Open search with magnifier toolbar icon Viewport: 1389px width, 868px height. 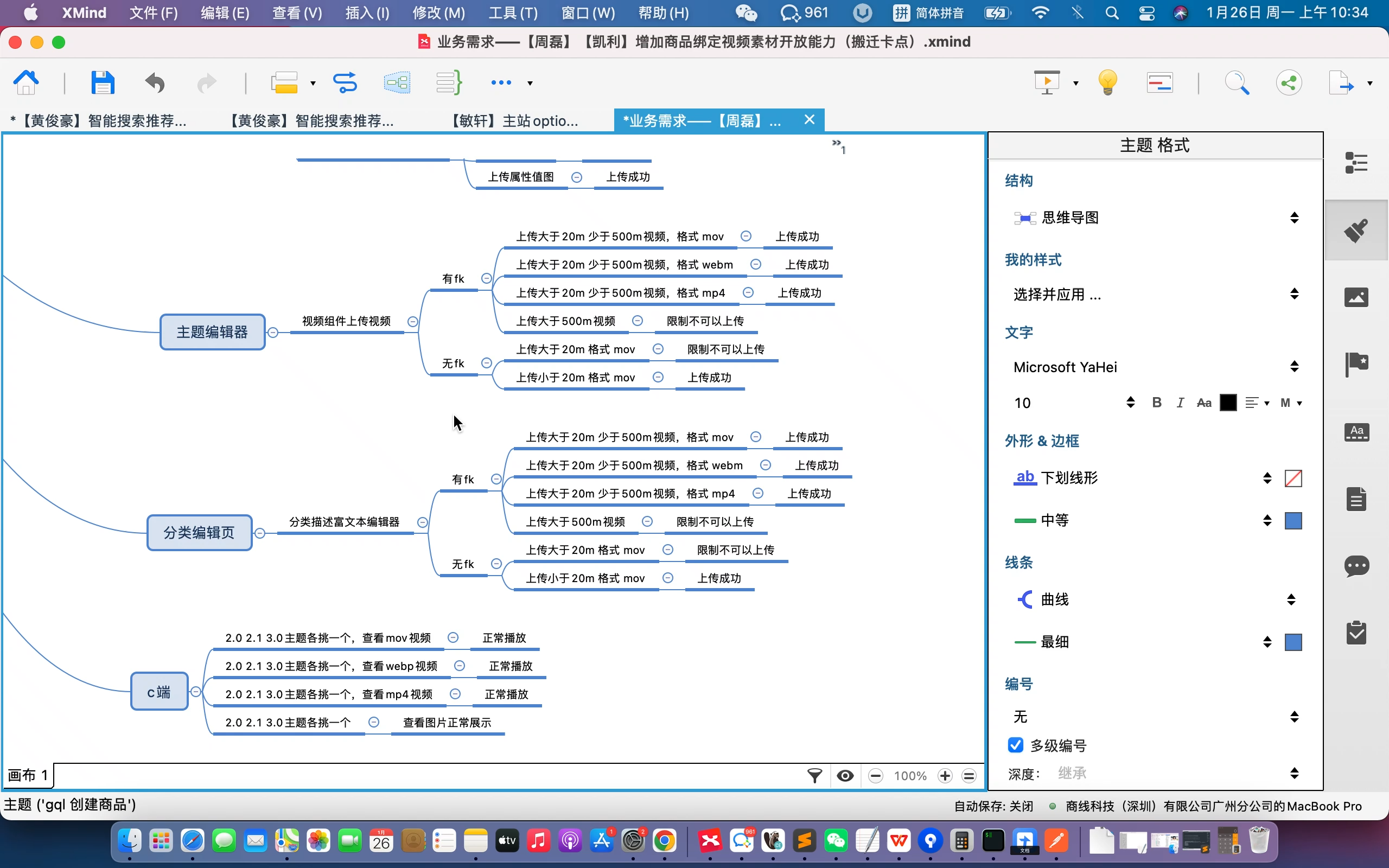click(1237, 82)
